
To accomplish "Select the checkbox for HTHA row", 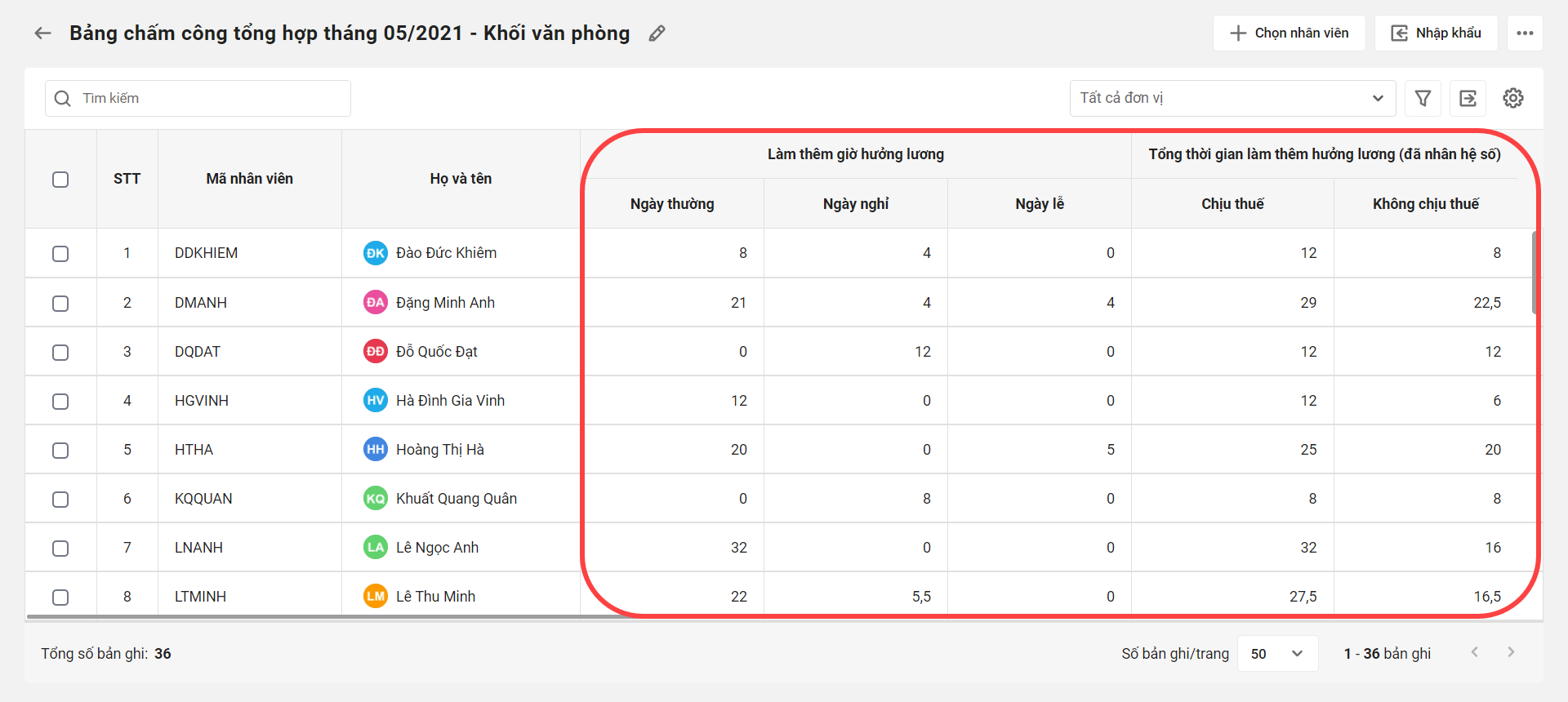I will point(60,451).
